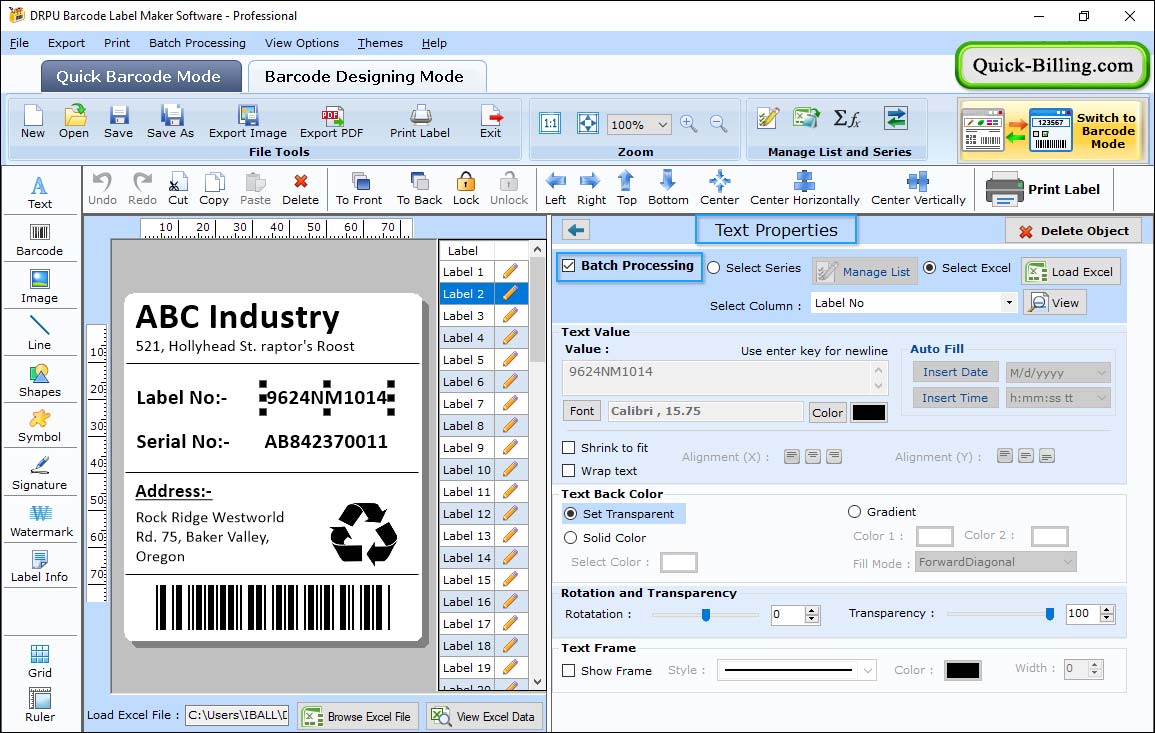Open the Batch Processing menu
Viewport: 1155px width, 733px height.
tap(197, 43)
